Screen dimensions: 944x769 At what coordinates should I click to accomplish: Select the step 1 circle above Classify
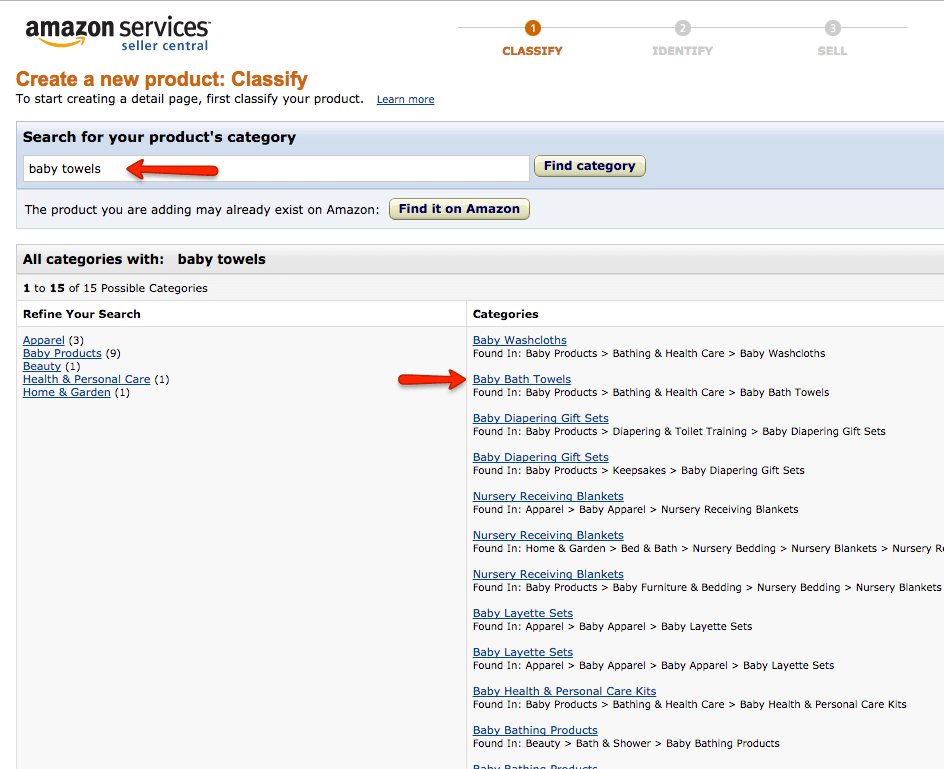[533, 28]
